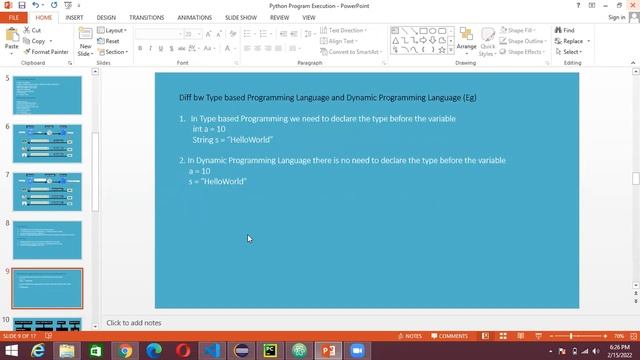640x360 pixels.
Task: Open font name dropdown
Action: pyautogui.click(x=180, y=34)
